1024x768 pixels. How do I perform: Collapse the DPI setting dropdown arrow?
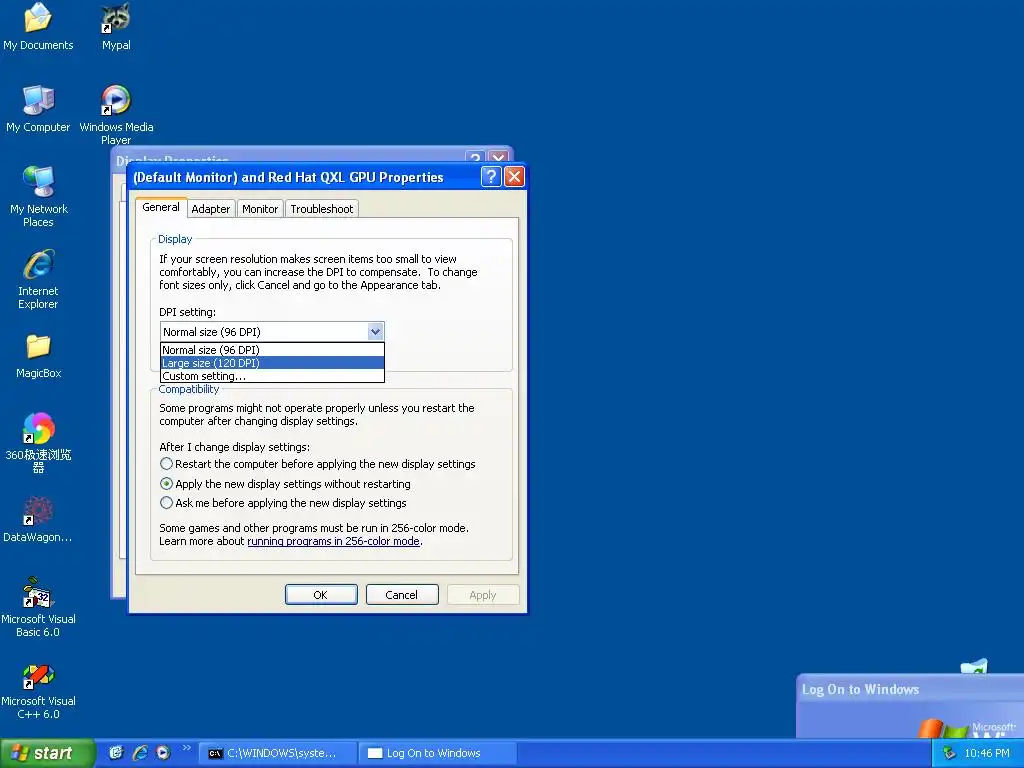[375, 332]
